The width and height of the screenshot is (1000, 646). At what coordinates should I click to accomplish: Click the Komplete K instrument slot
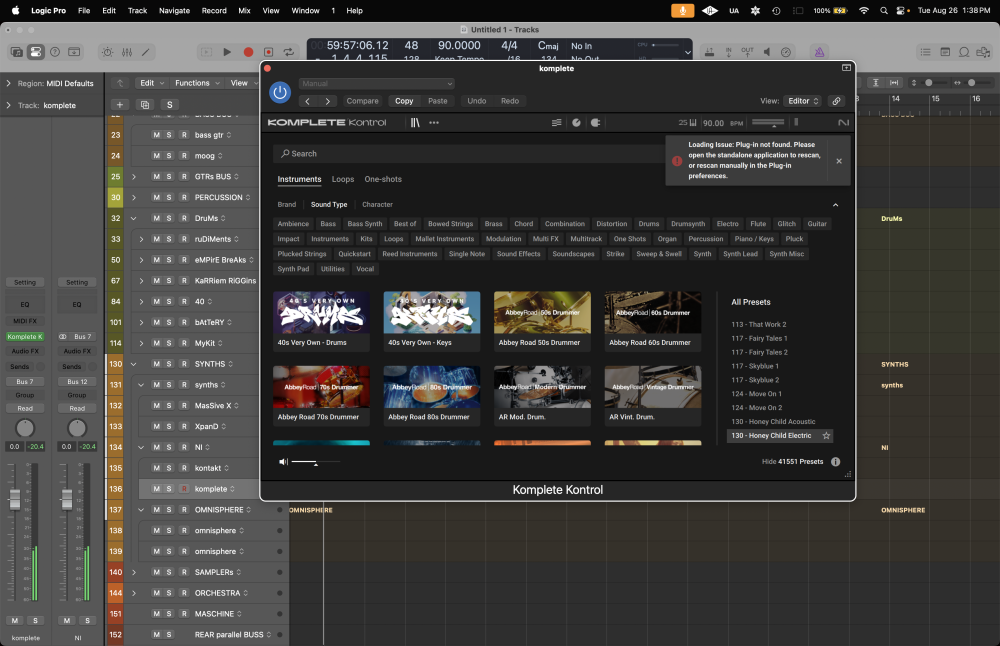pyautogui.click(x=25, y=337)
